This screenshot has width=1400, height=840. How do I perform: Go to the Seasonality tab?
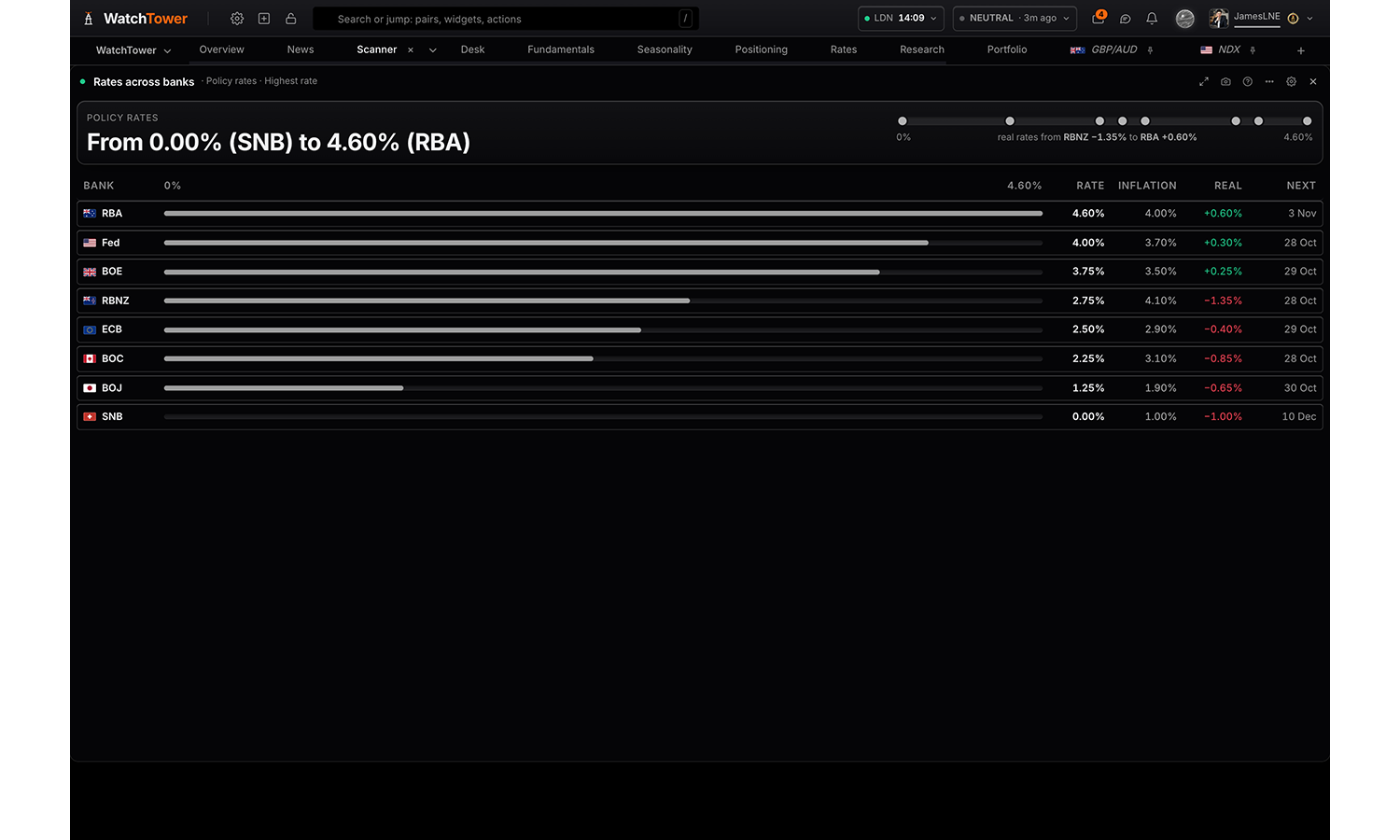click(x=665, y=49)
